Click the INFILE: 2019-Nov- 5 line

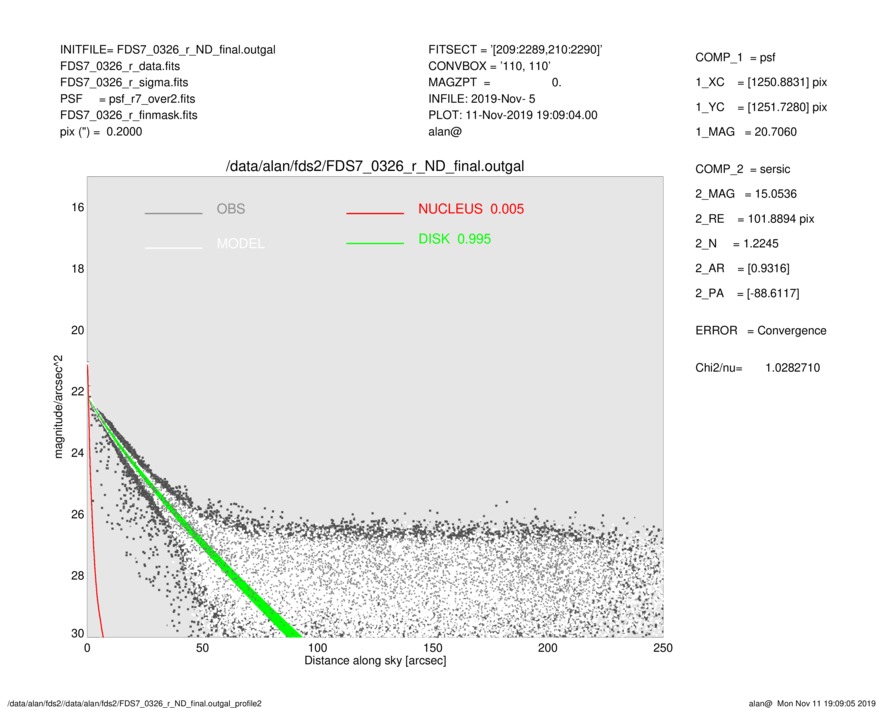[x=481, y=99]
